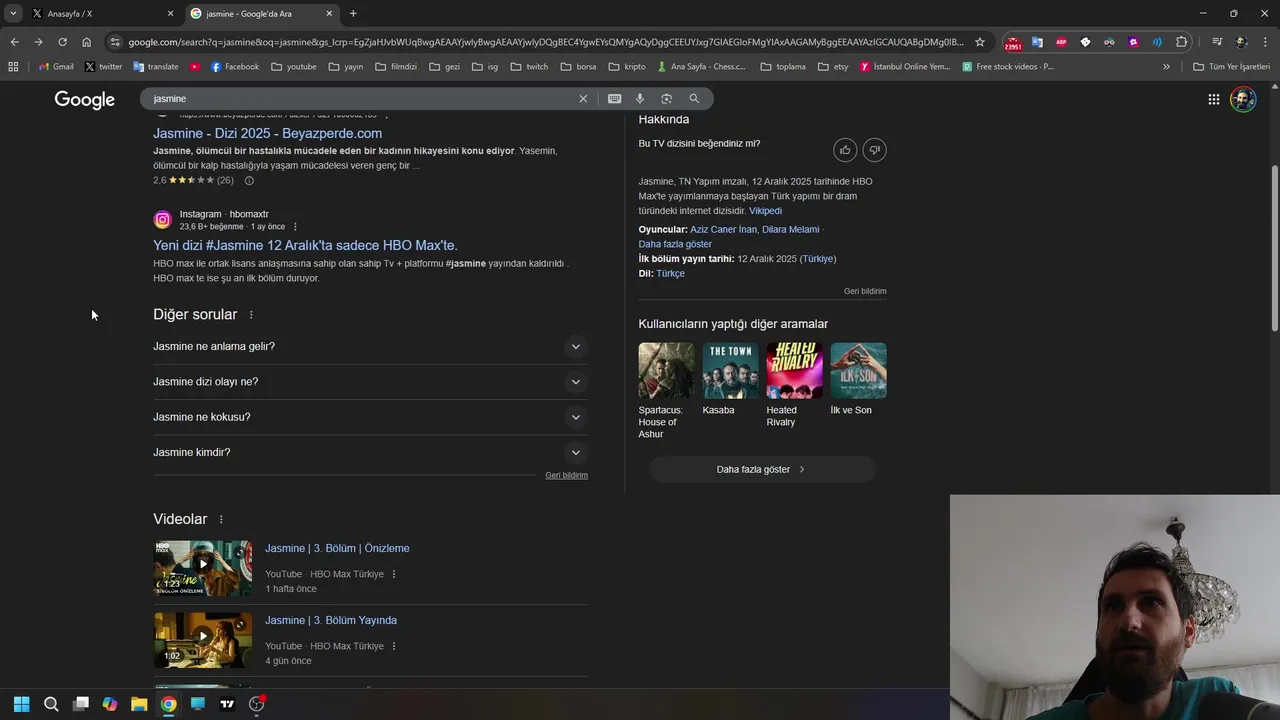The image size is (1280, 720).
Task: Open Windows taskbar search
Action: click(x=51, y=704)
